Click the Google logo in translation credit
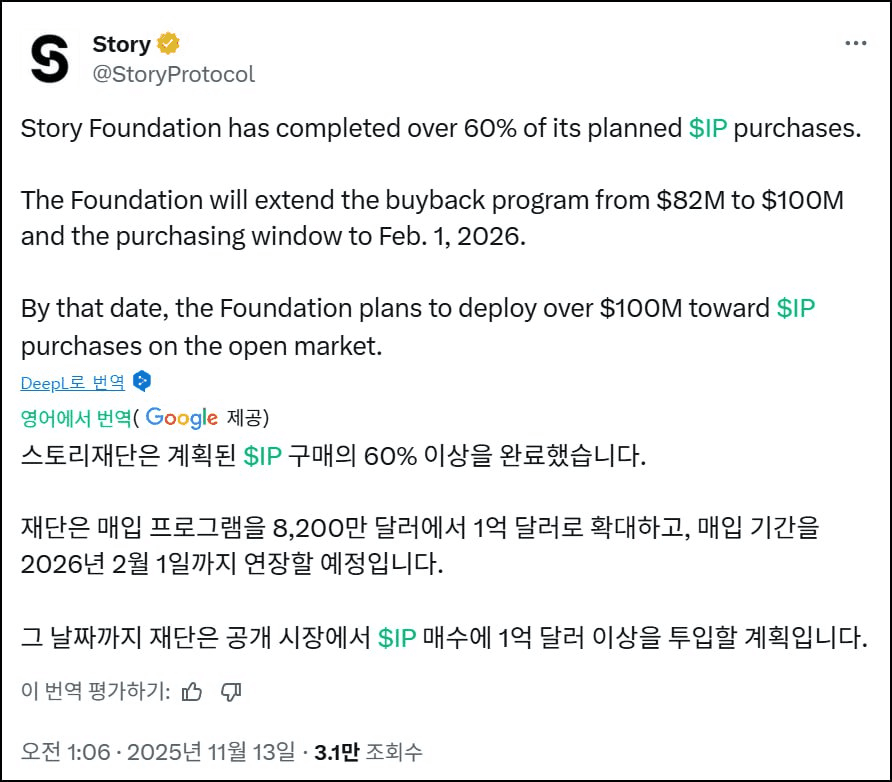This screenshot has height=782, width=892. pos(182,417)
